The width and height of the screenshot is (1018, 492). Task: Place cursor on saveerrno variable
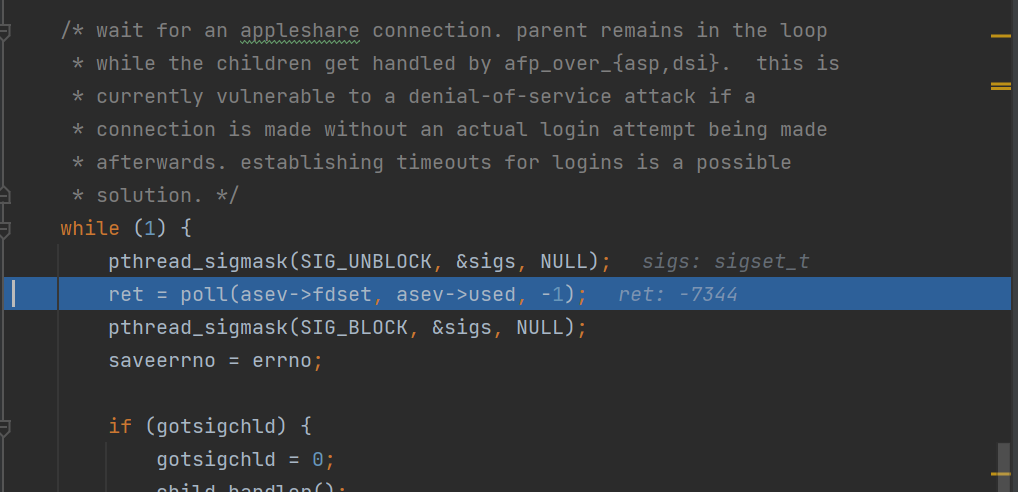pyautogui.click(x=162, y=361)
